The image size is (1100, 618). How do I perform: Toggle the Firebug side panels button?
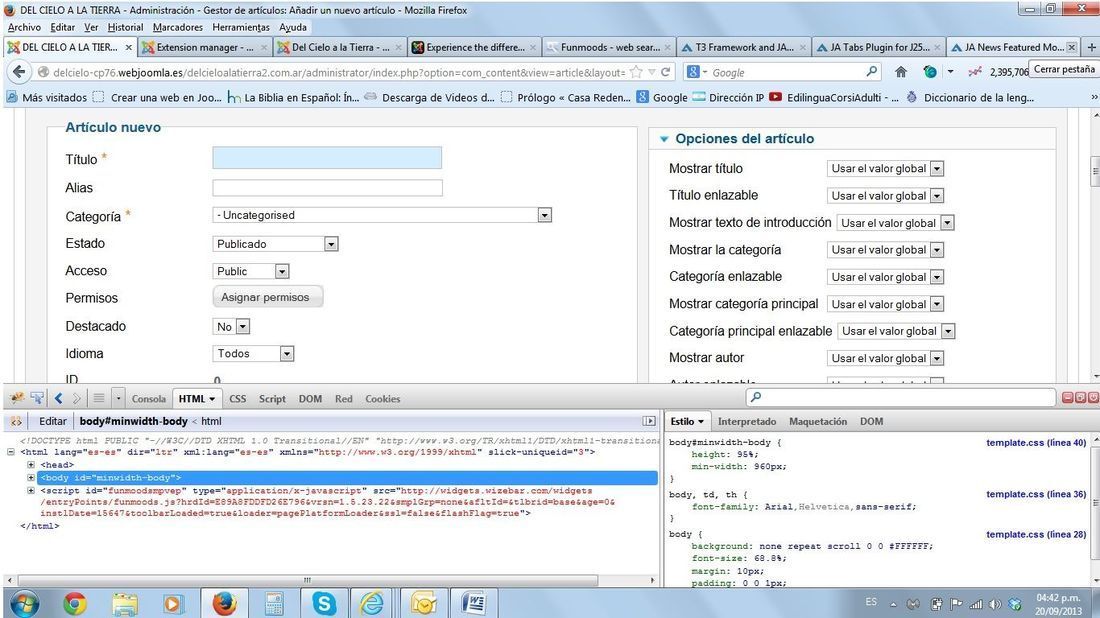tap(649, 421)
